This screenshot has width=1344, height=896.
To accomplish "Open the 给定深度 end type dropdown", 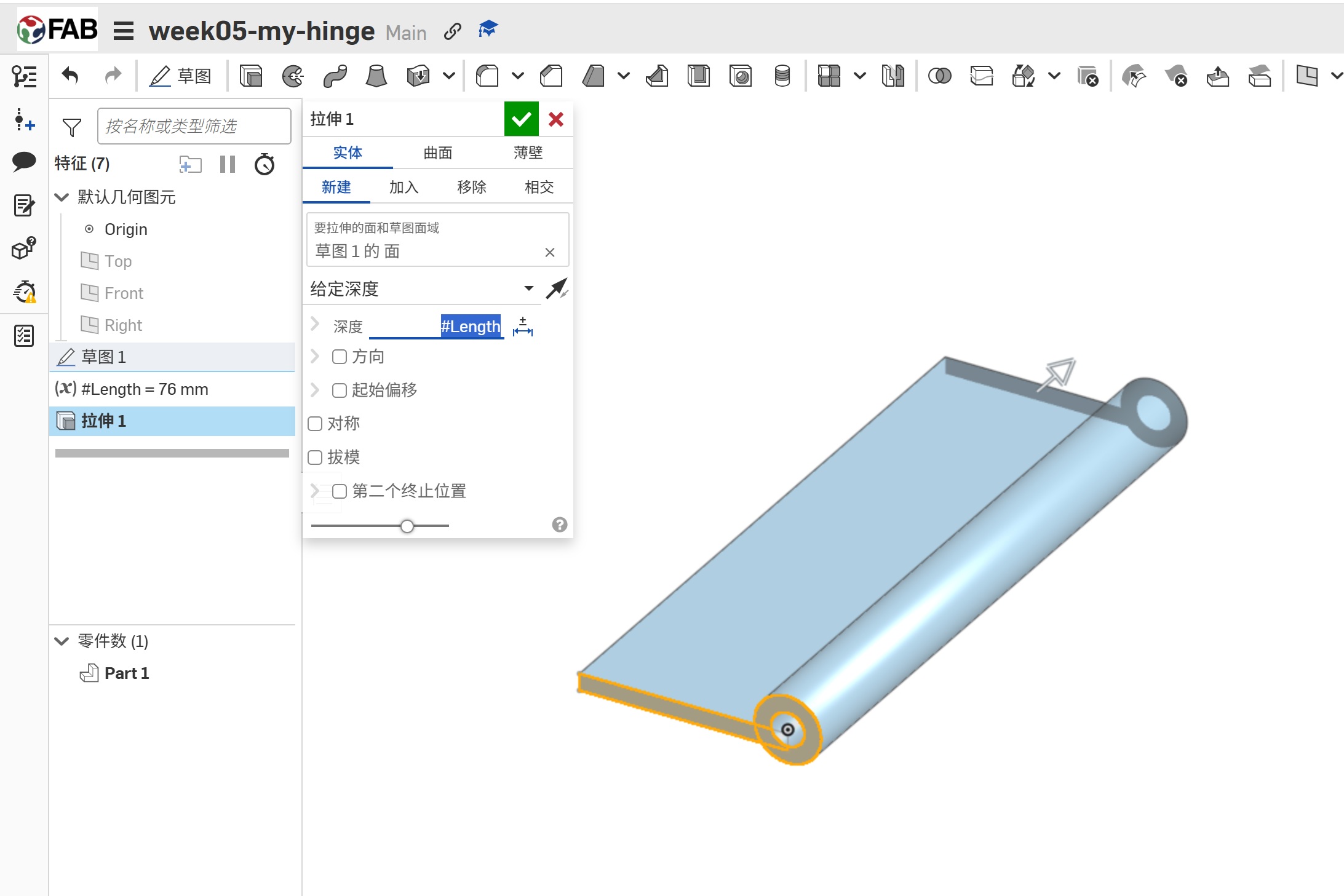I will (528, 288).
